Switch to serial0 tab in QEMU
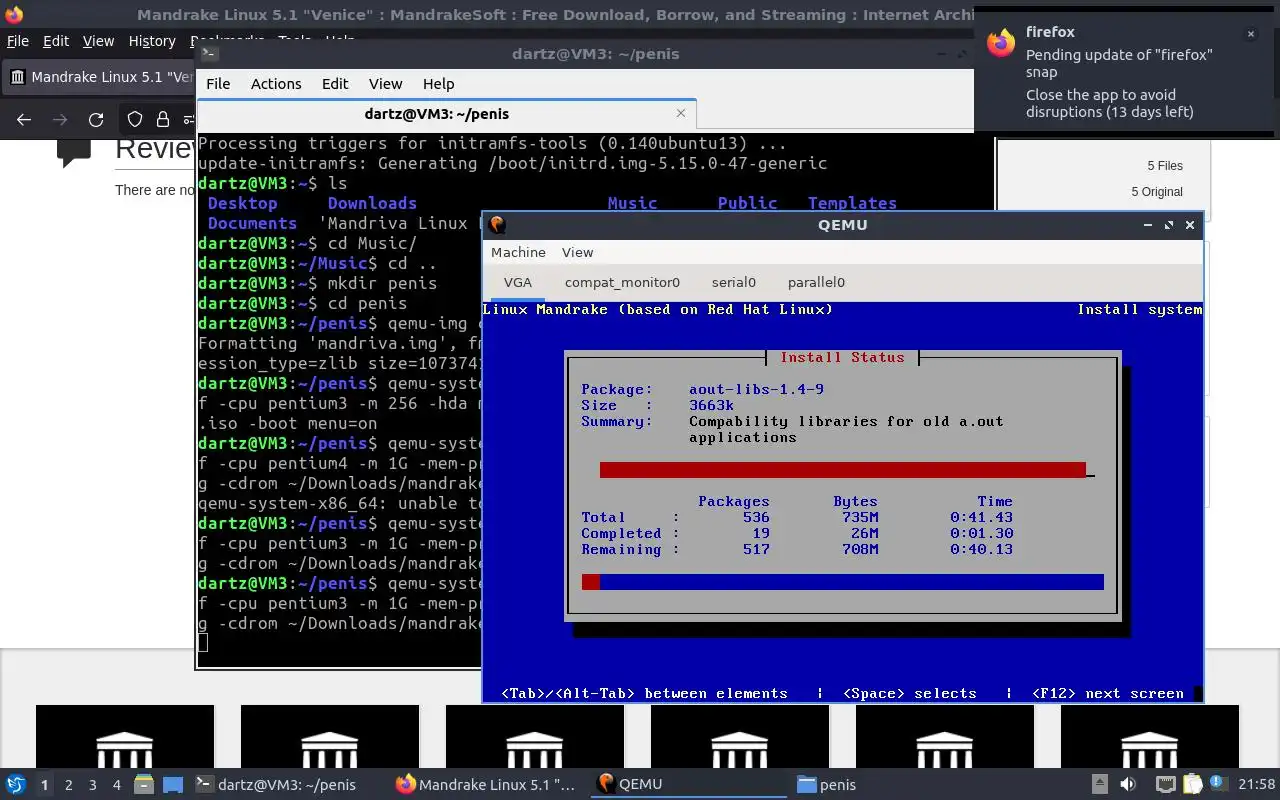Viewport: 1280px width, 800px height. [x=734, y=282]
